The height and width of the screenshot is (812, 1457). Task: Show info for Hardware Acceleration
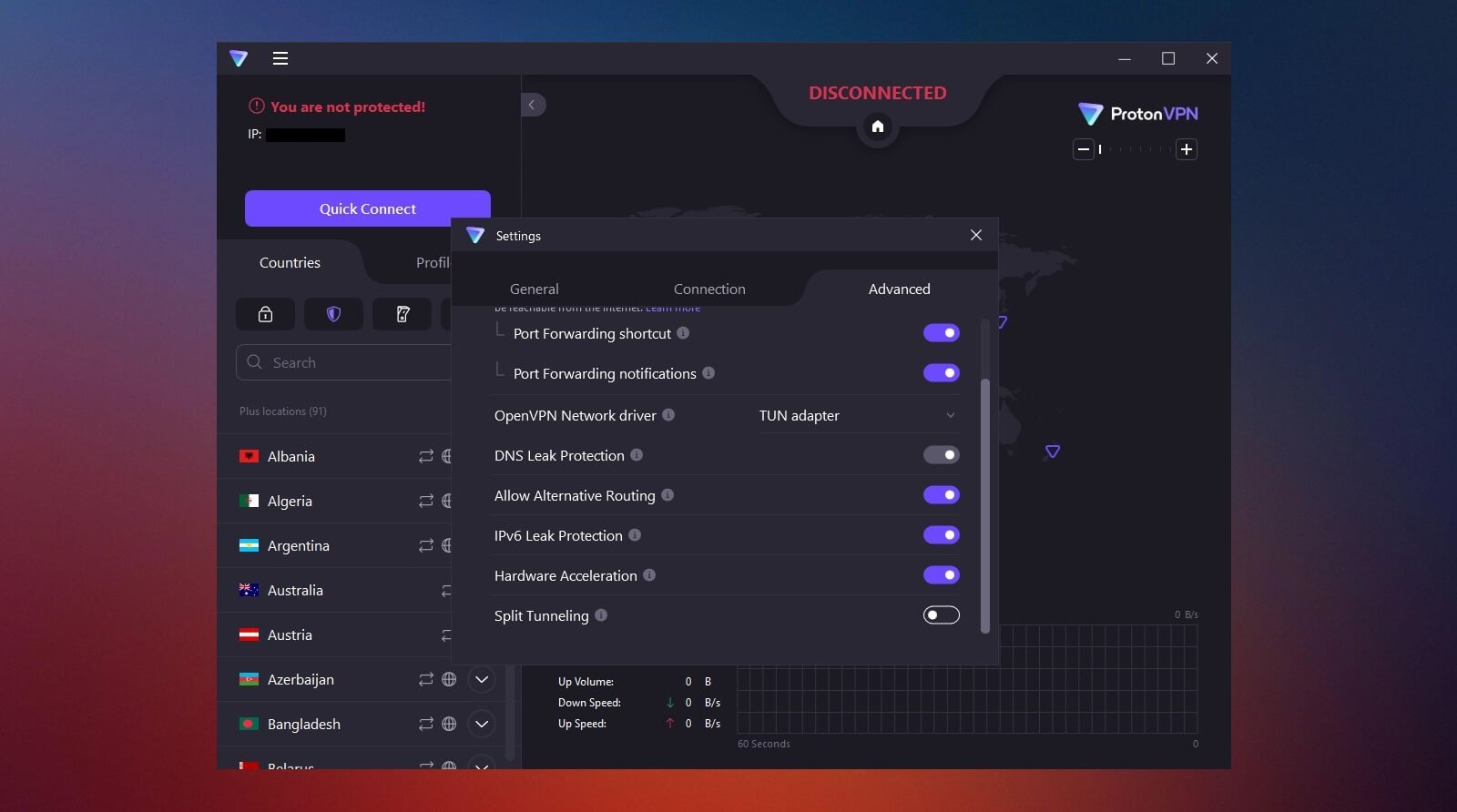[649, 575]
